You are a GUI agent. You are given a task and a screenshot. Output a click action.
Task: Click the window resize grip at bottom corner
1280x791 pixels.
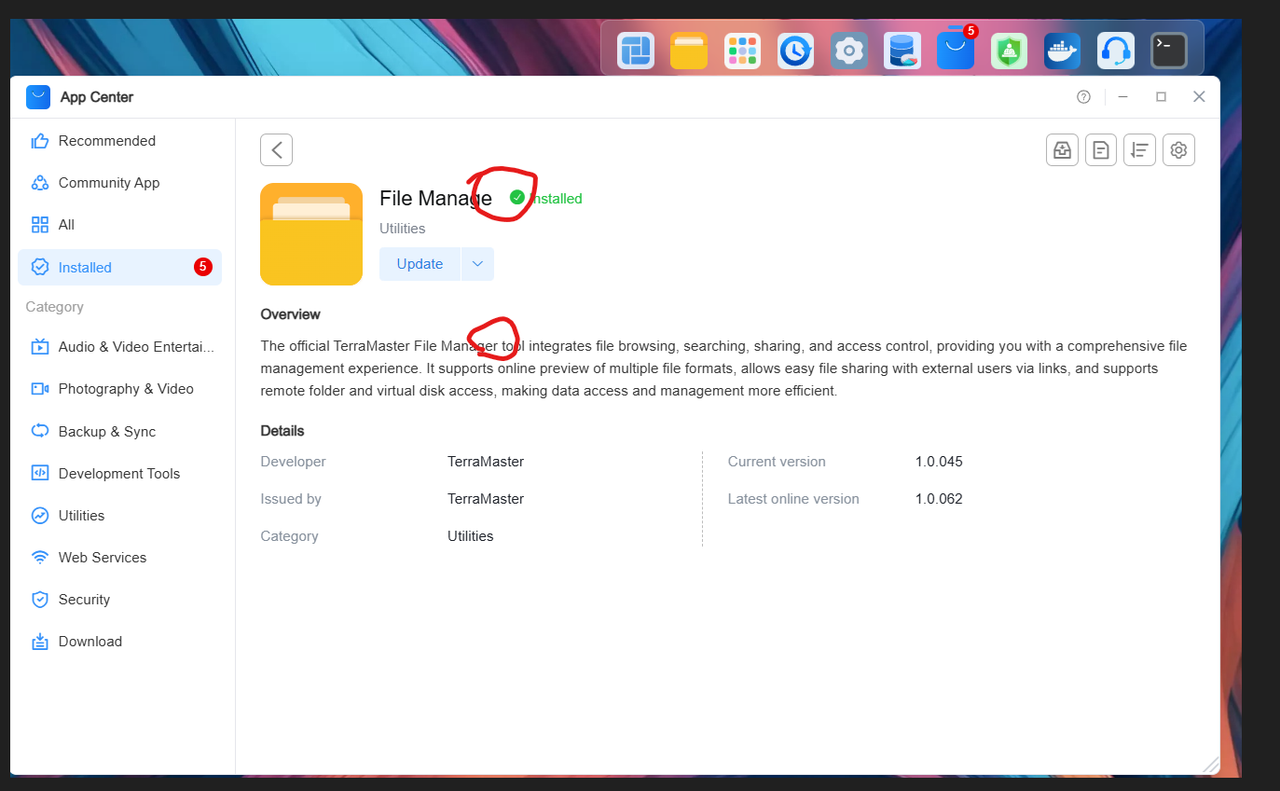point(1210,765)
